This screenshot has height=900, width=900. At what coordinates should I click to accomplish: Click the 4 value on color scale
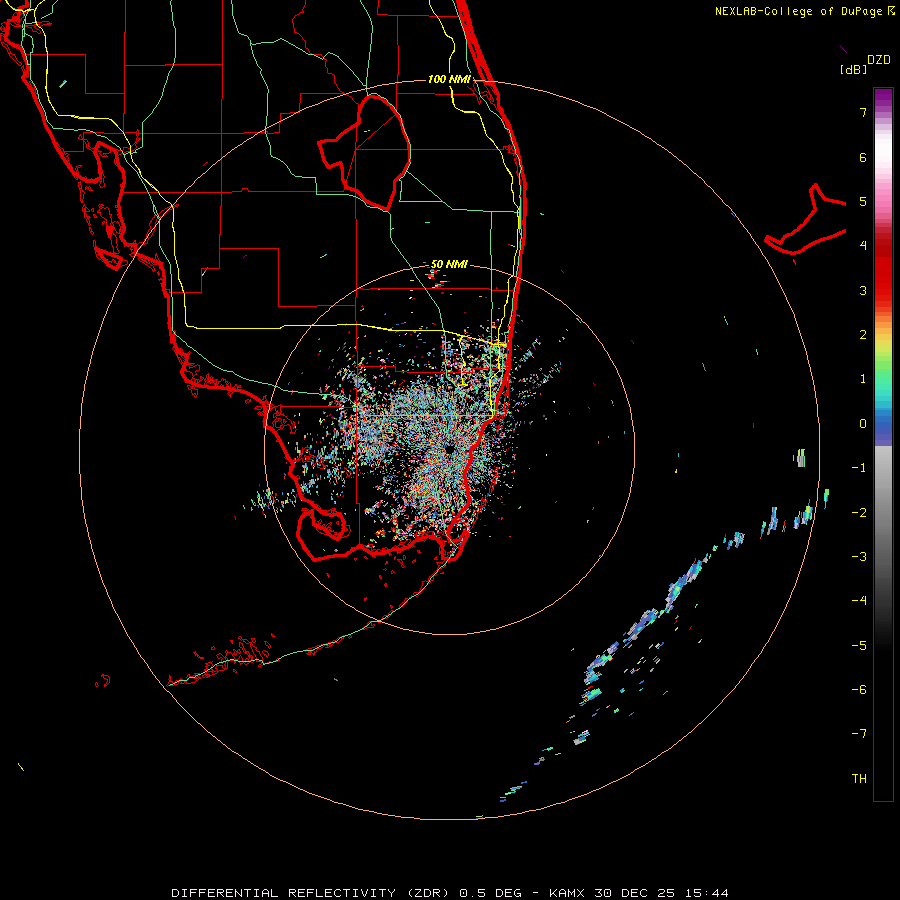[863, 246]
